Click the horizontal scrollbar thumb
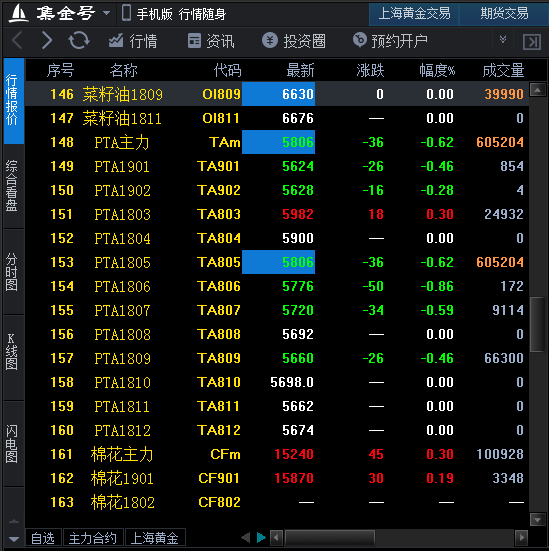The height and width of the screenshot is (551, 549). (329, 537)
